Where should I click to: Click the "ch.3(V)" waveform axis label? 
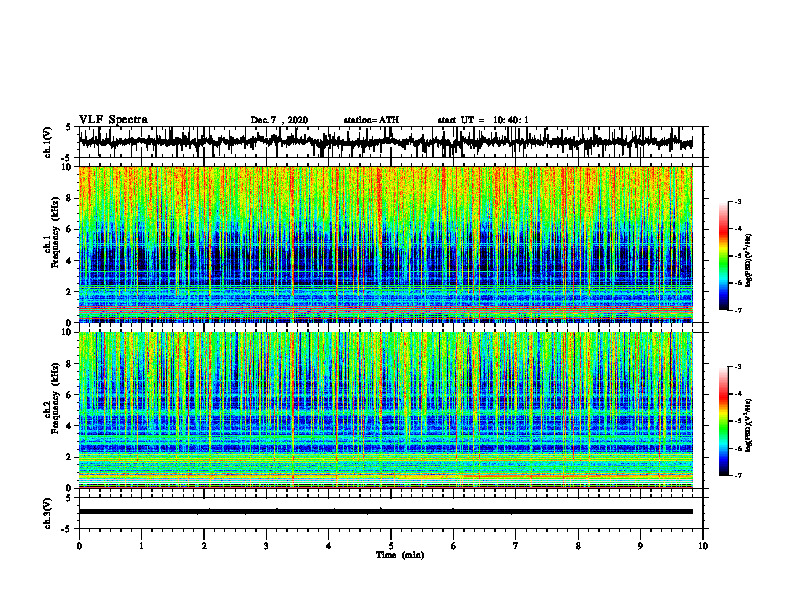click(48, 513)
